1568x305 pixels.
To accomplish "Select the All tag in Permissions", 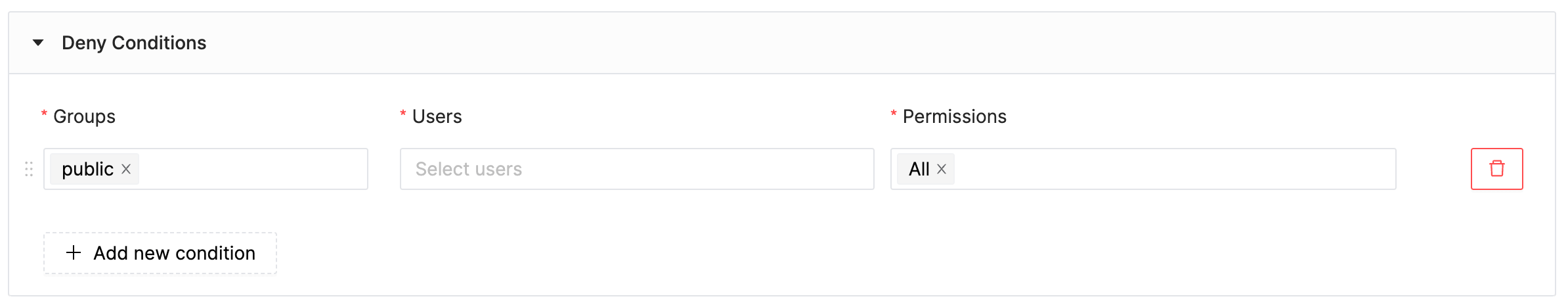I will tap(919, 169).
